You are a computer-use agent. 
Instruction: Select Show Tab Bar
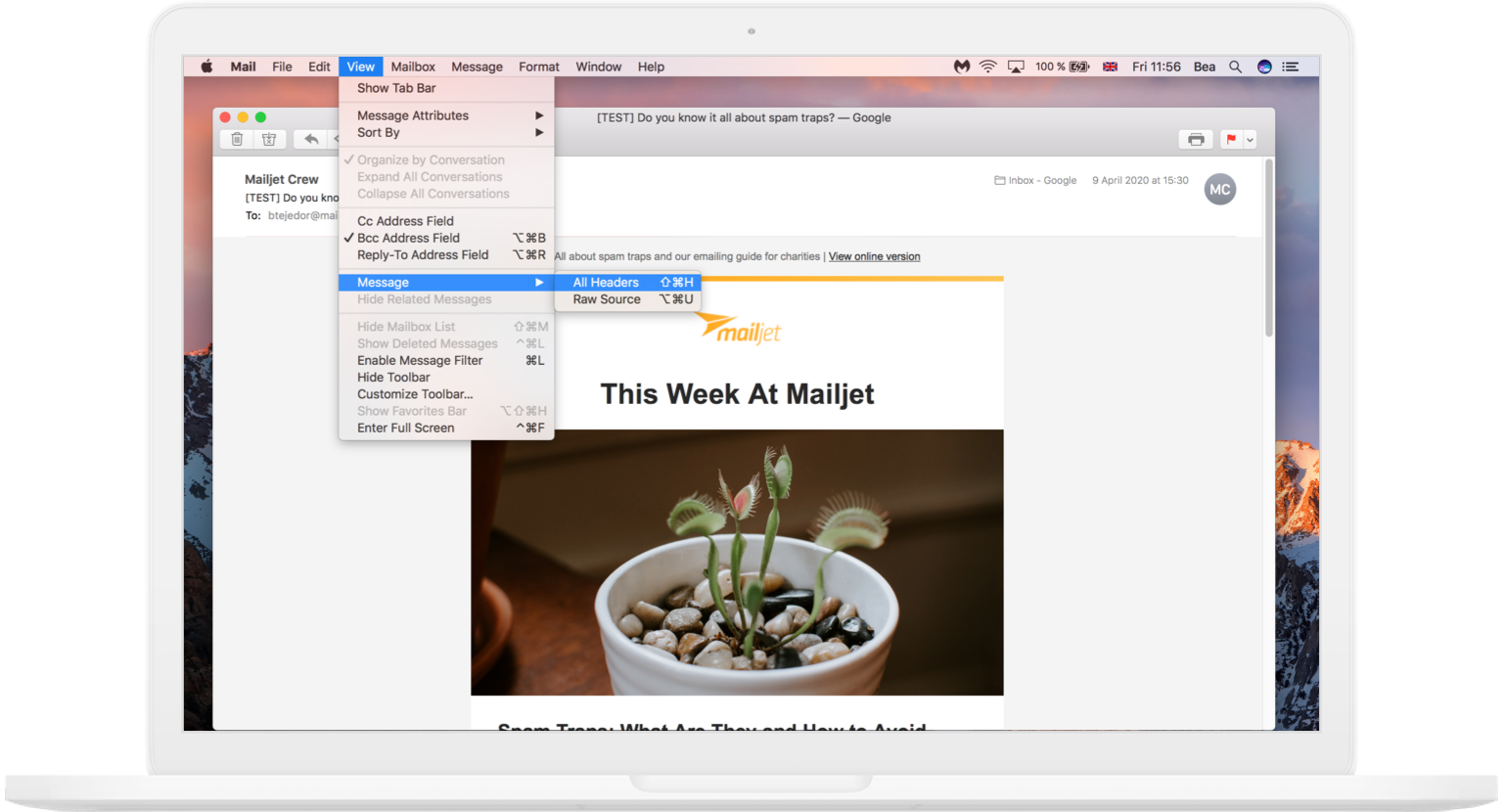446,88
